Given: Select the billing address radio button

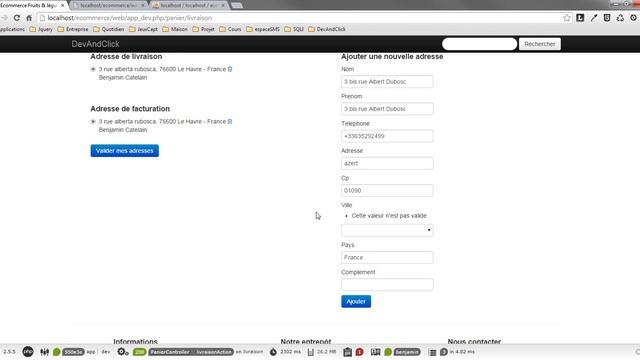Looking at the screenshot, I should pyautogui.click(x=93, y=122).
